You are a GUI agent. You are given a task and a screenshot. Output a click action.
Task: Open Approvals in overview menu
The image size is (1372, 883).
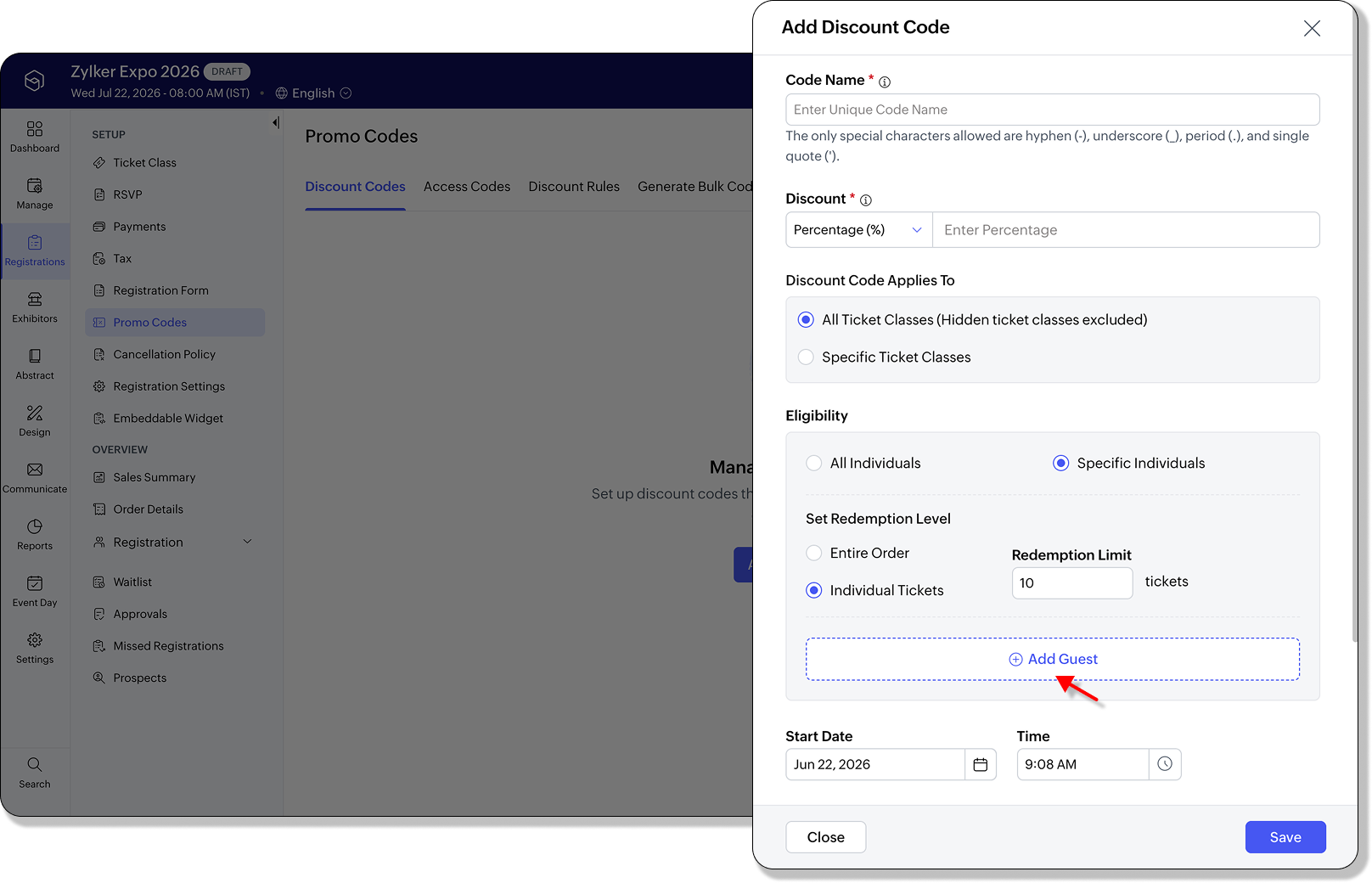(140, 614)
